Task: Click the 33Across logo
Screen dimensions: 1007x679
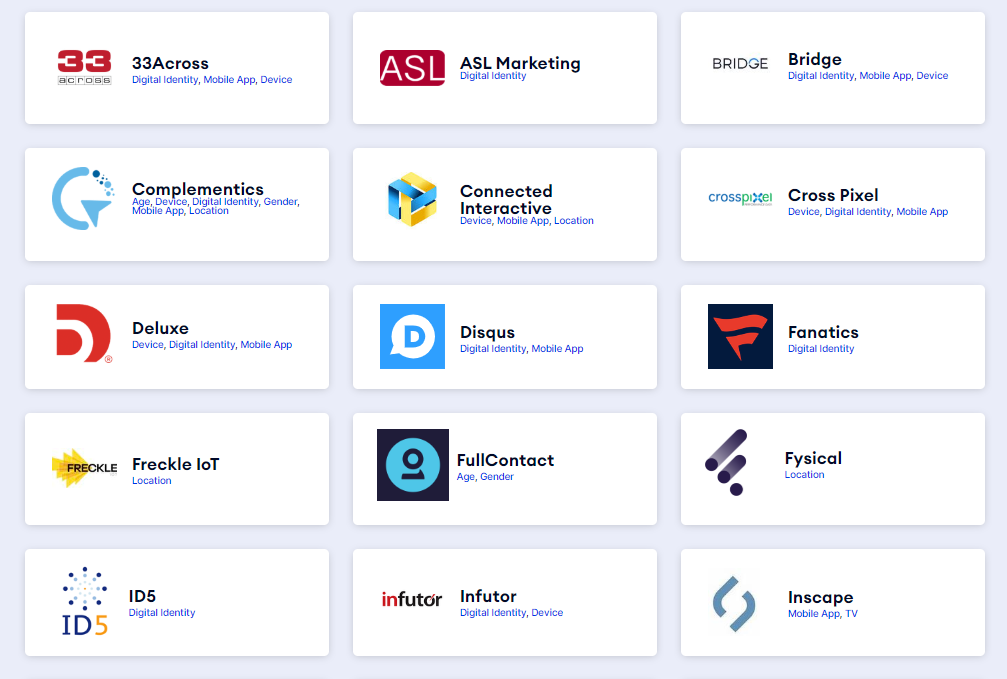Action: click(84, 67)
